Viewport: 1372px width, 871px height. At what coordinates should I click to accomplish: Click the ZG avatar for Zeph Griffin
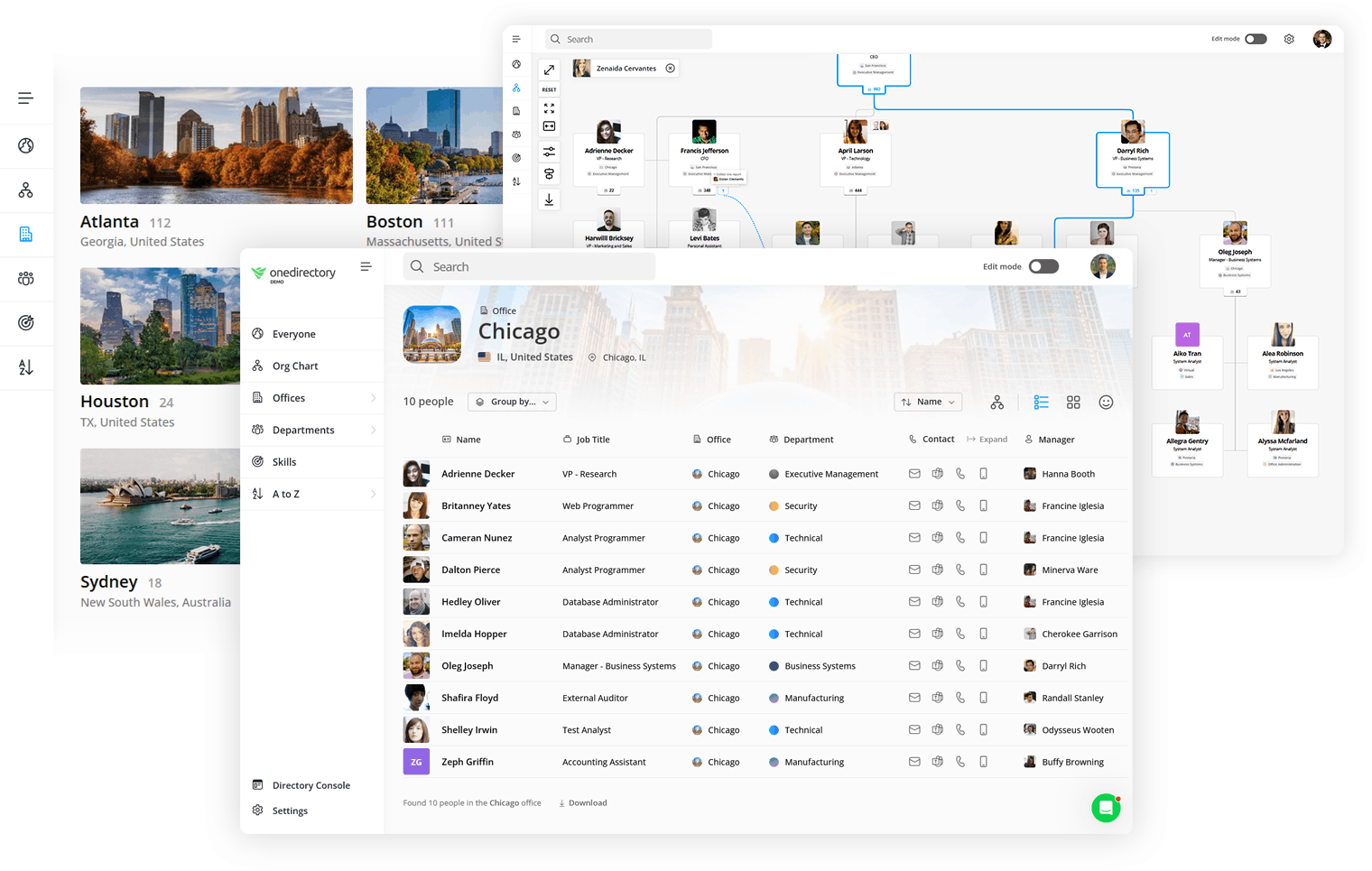(416, 762)
